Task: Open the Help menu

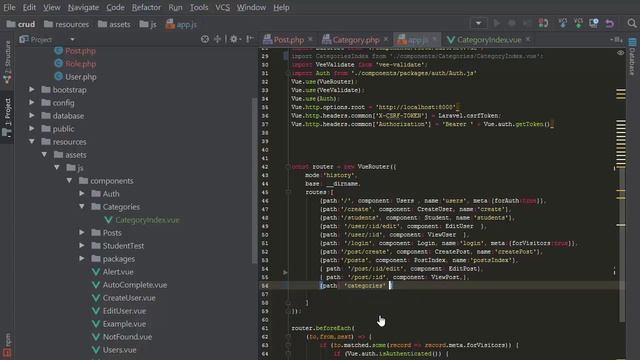Action: pyautogui.click(x=281, y=7)
